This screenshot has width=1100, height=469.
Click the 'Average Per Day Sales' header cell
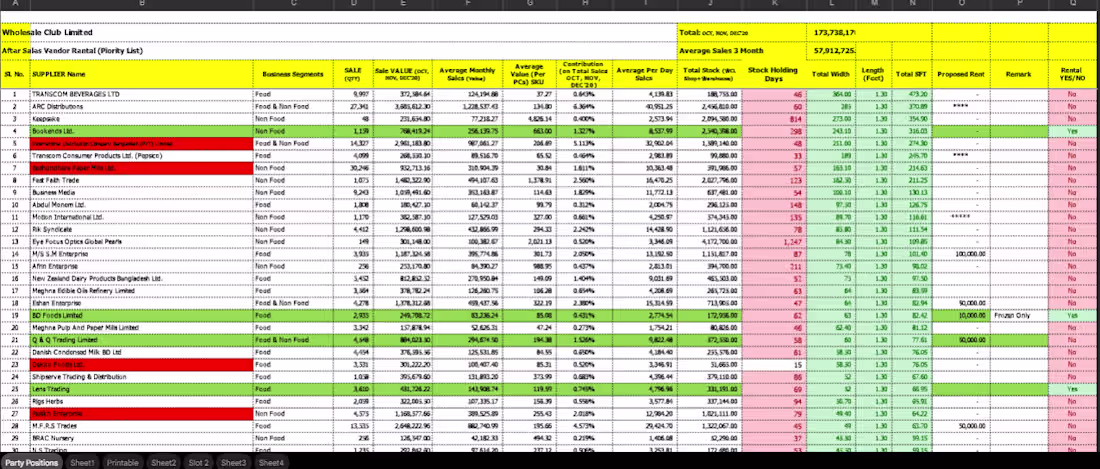[x=644, y=74]
